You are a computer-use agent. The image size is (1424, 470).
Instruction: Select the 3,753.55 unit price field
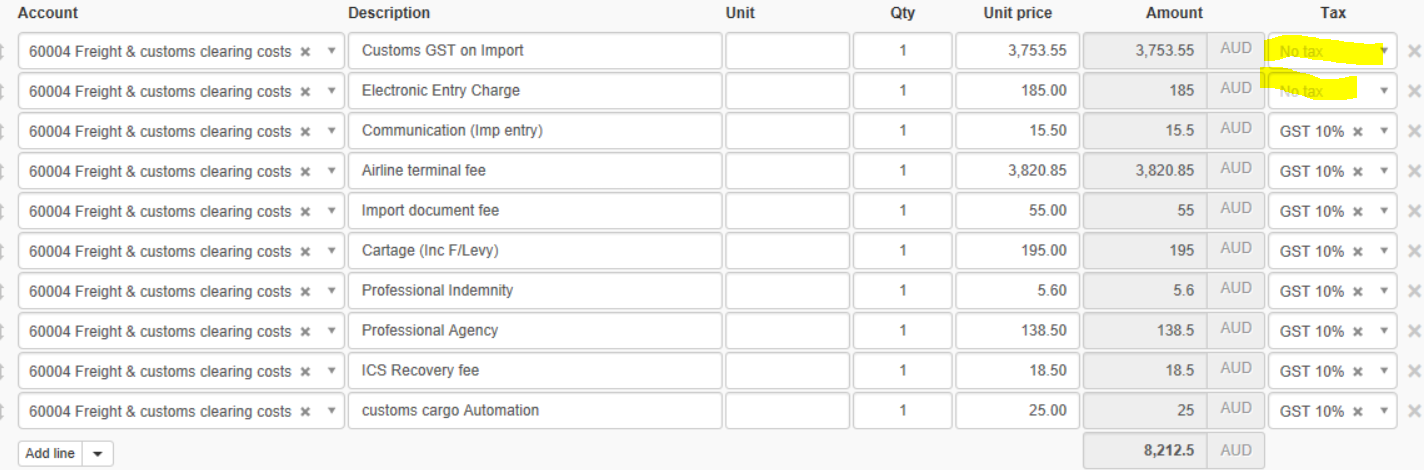1017,51
